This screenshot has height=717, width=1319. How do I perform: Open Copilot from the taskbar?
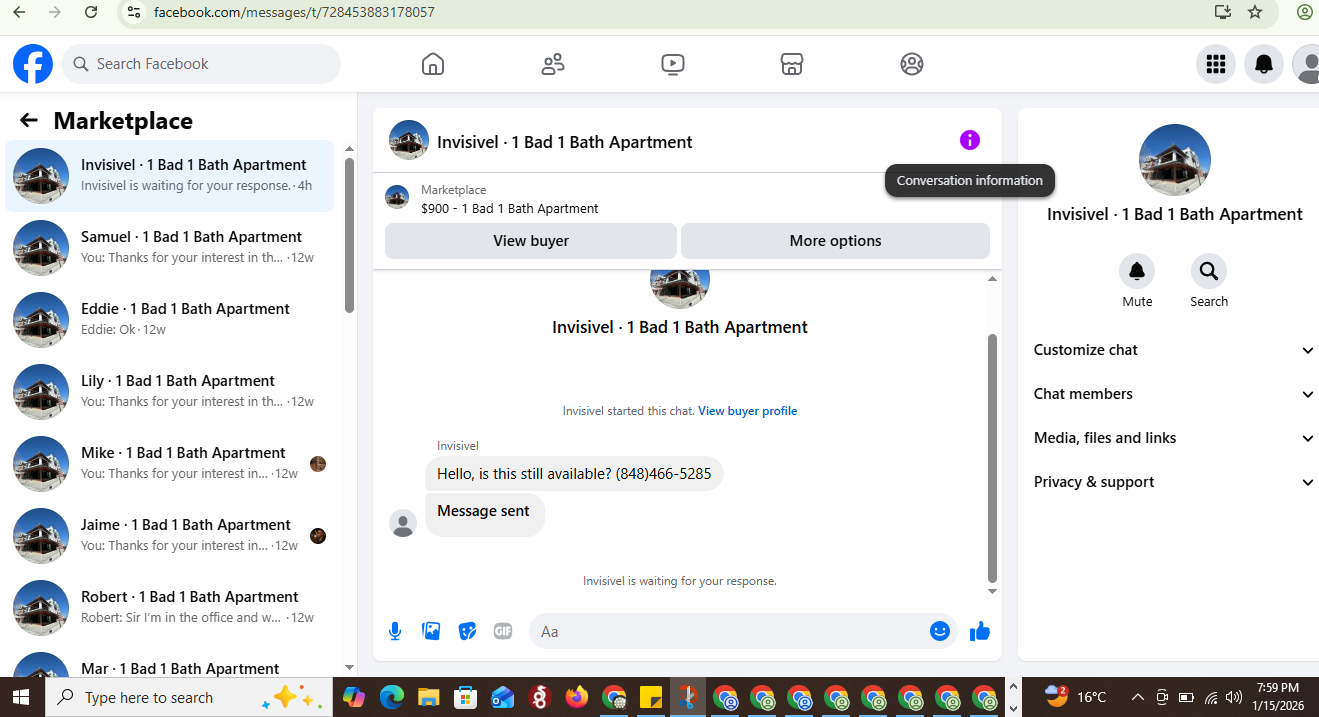click(354, 697)
